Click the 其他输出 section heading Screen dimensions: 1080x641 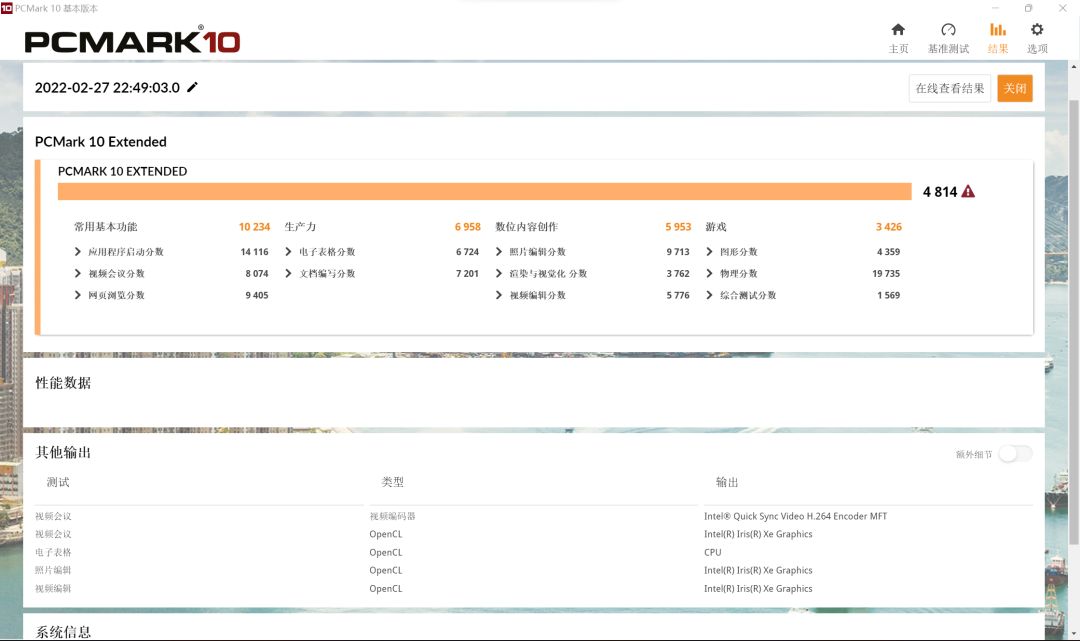(x=63, y=452)
